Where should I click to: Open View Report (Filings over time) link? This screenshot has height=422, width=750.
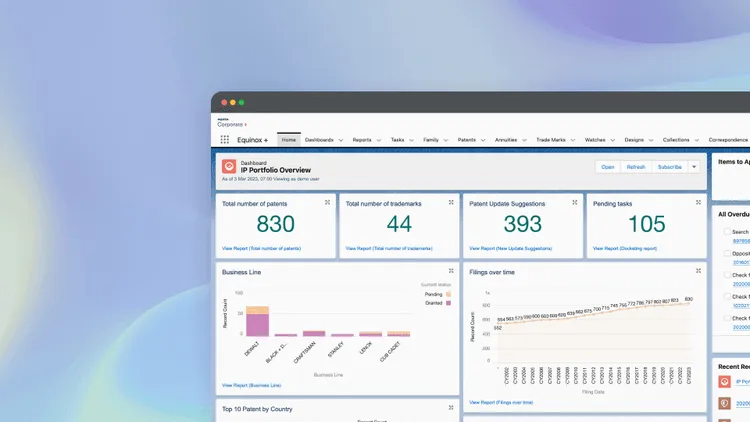point(501,402)
